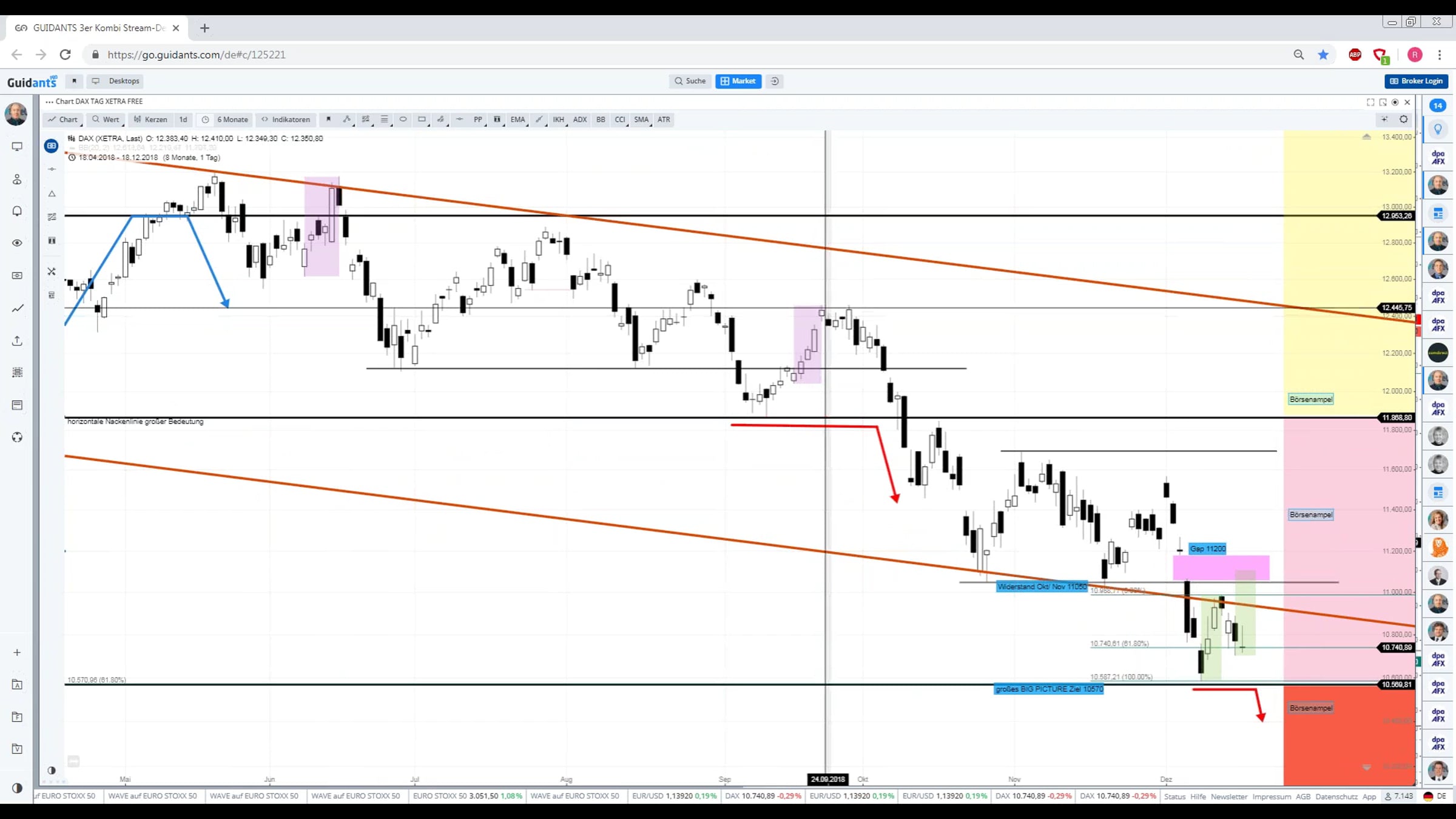Toggle the blue chart mode button beside DAX
1456x819 pixels.
[x=52, y=146]
